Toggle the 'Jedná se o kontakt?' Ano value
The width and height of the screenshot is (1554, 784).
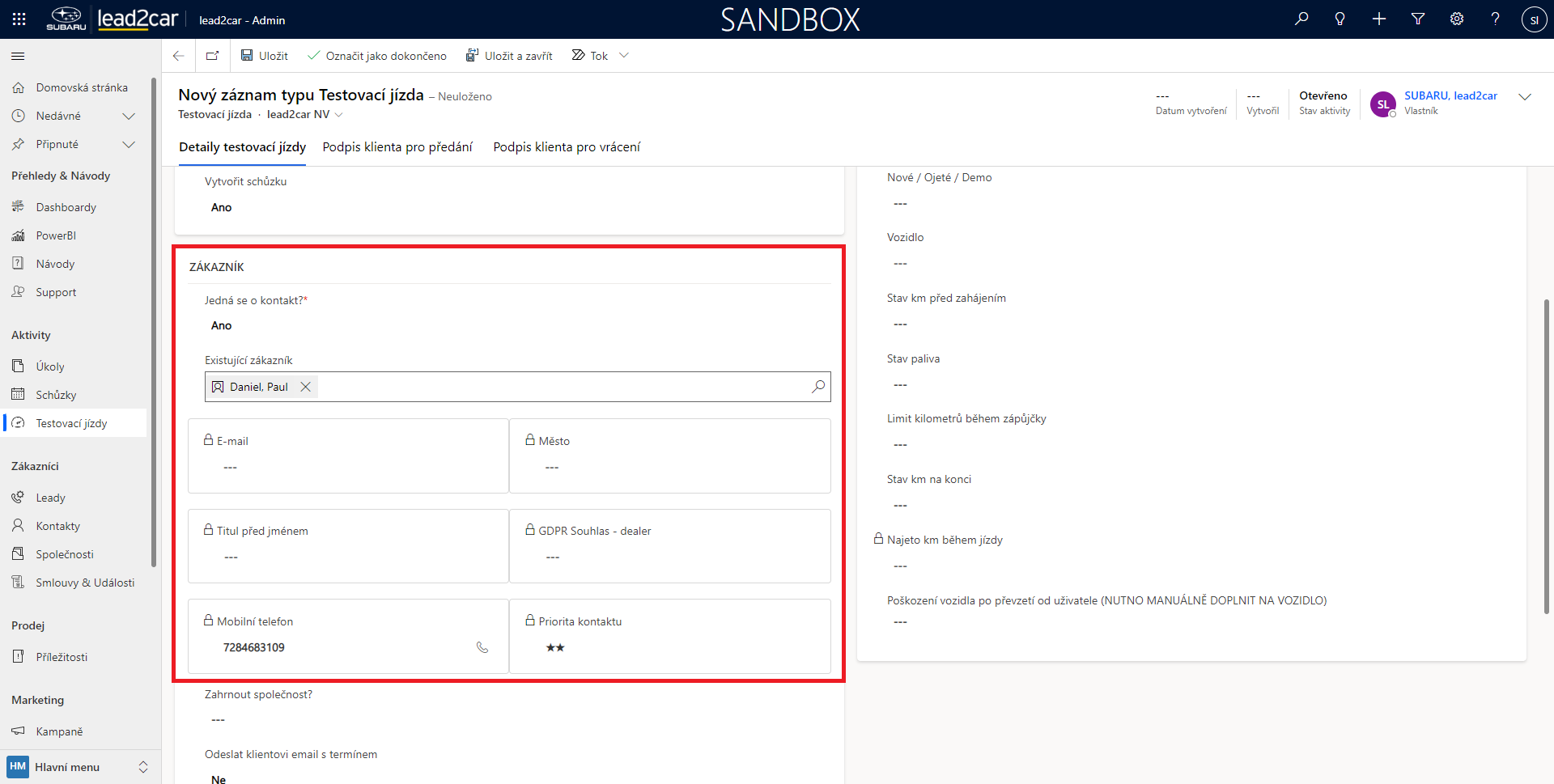pos(222,325)
